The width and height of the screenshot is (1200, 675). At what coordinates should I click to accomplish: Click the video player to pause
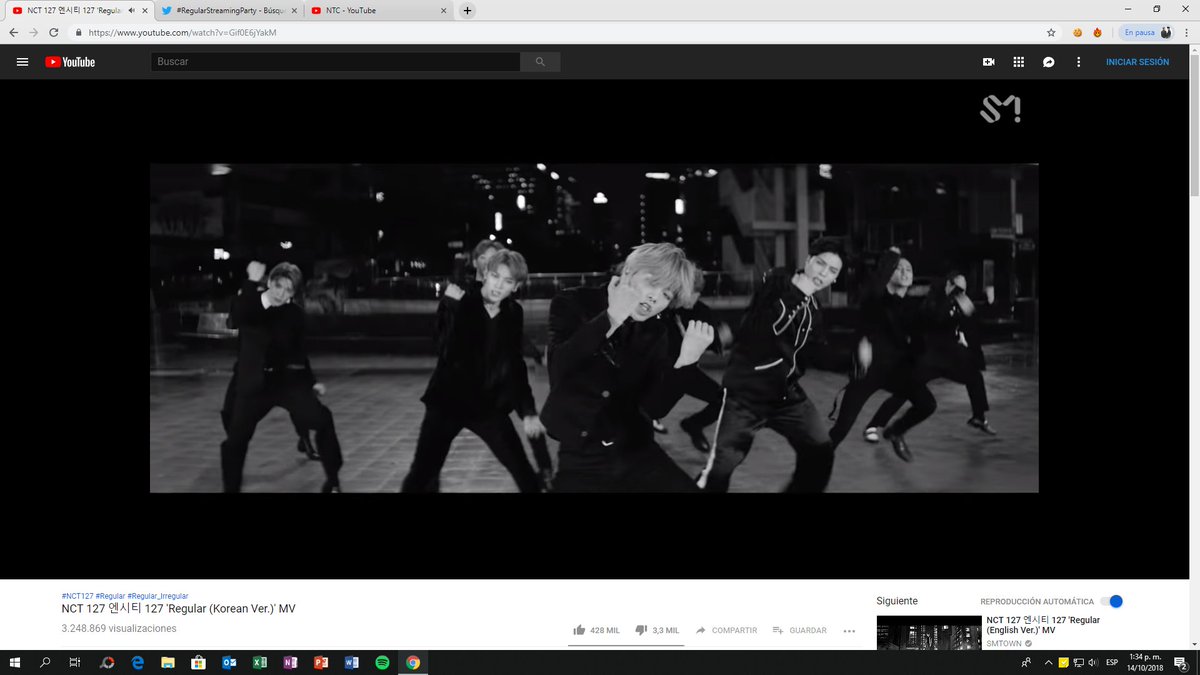(594, 328)
